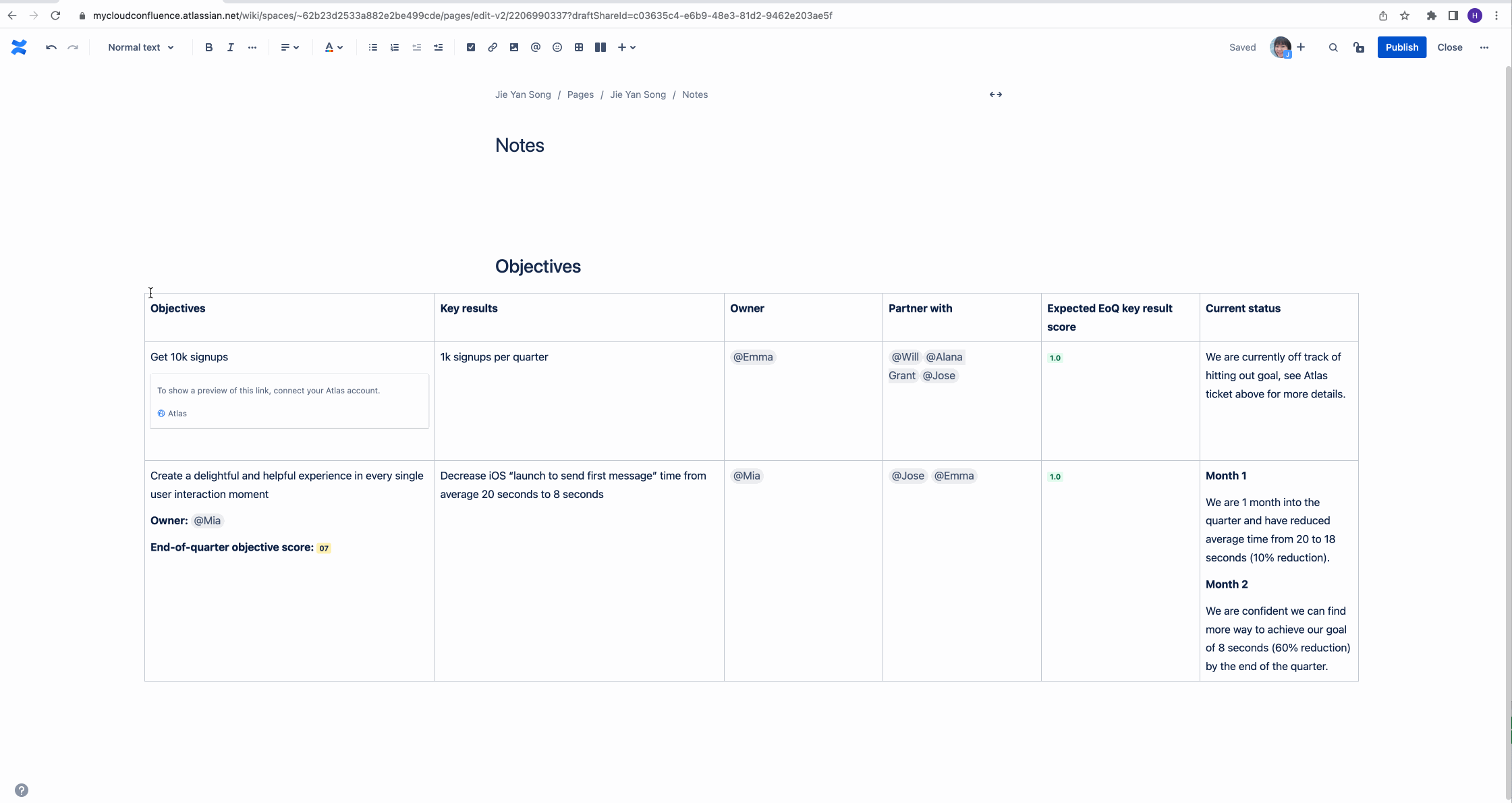The image size is (1512, 803).
Task: Click the Insert link icon
Action: coord(492,47)
